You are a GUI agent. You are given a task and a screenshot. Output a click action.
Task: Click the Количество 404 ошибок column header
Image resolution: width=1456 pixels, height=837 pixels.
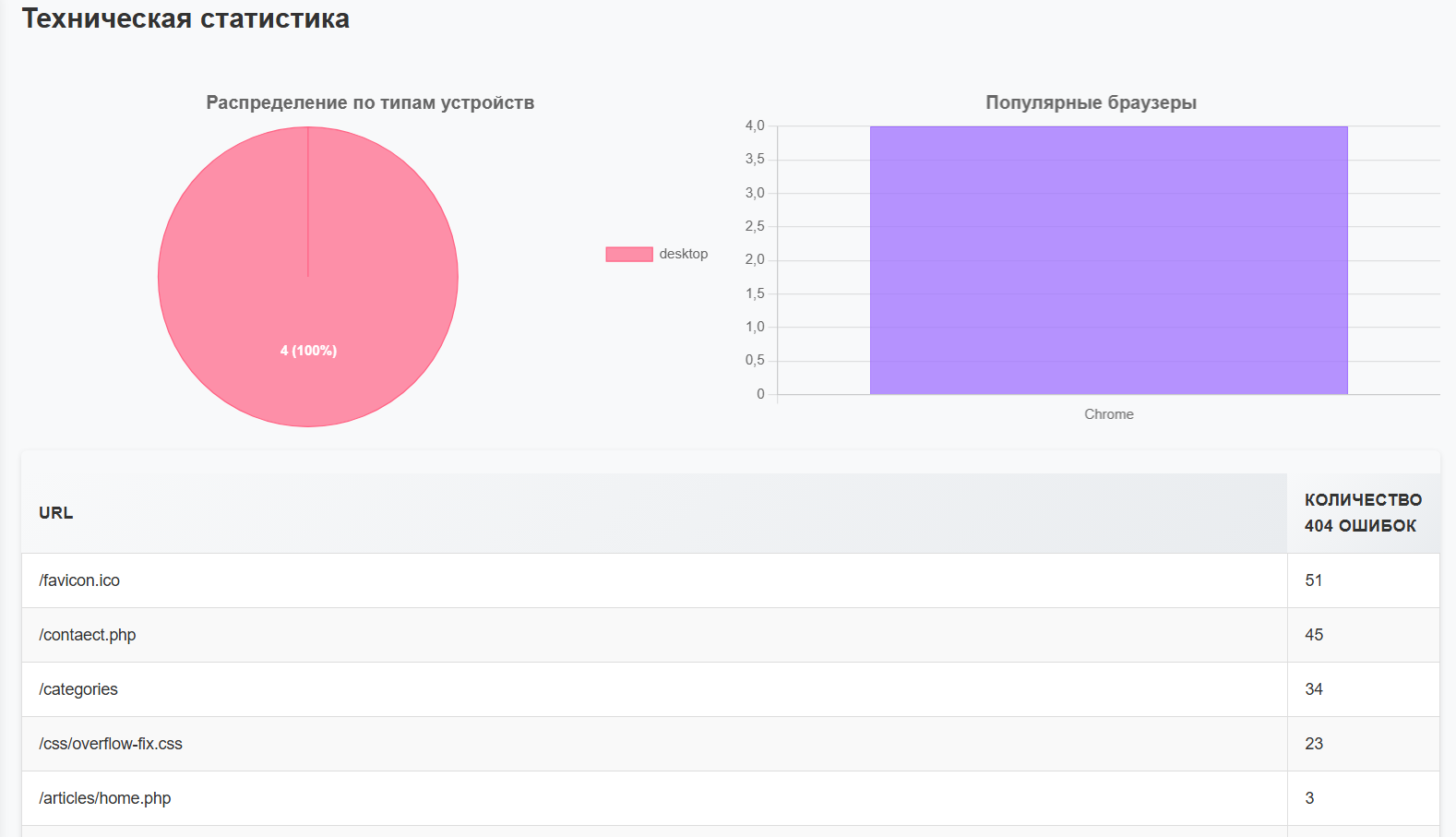pyautogui.click(x=1362, y=513)
